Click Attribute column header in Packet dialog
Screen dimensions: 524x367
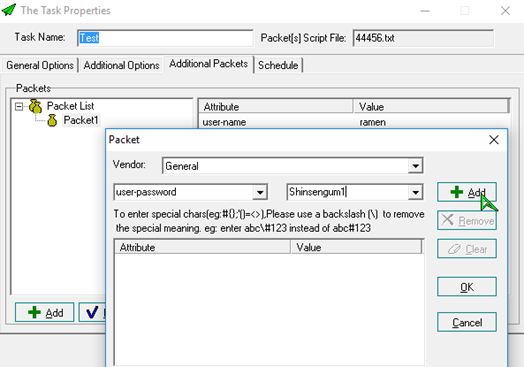203,247
